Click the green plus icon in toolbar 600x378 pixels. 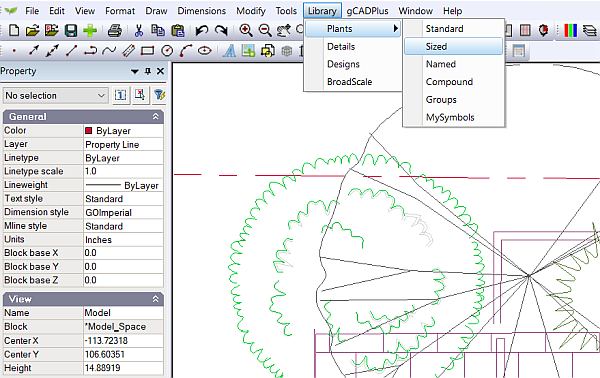pos(90,30)
